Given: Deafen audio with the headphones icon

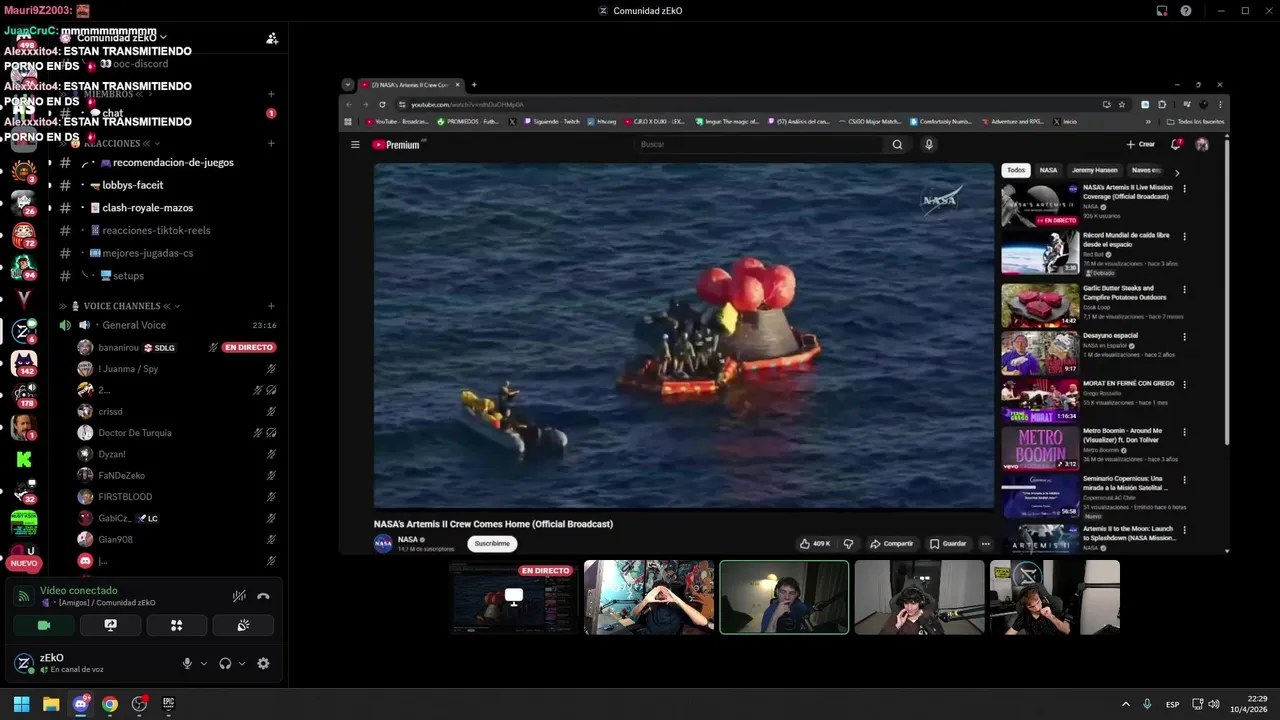Looking at the screenshot, I should pyautogui.click(x=225, y=663).
